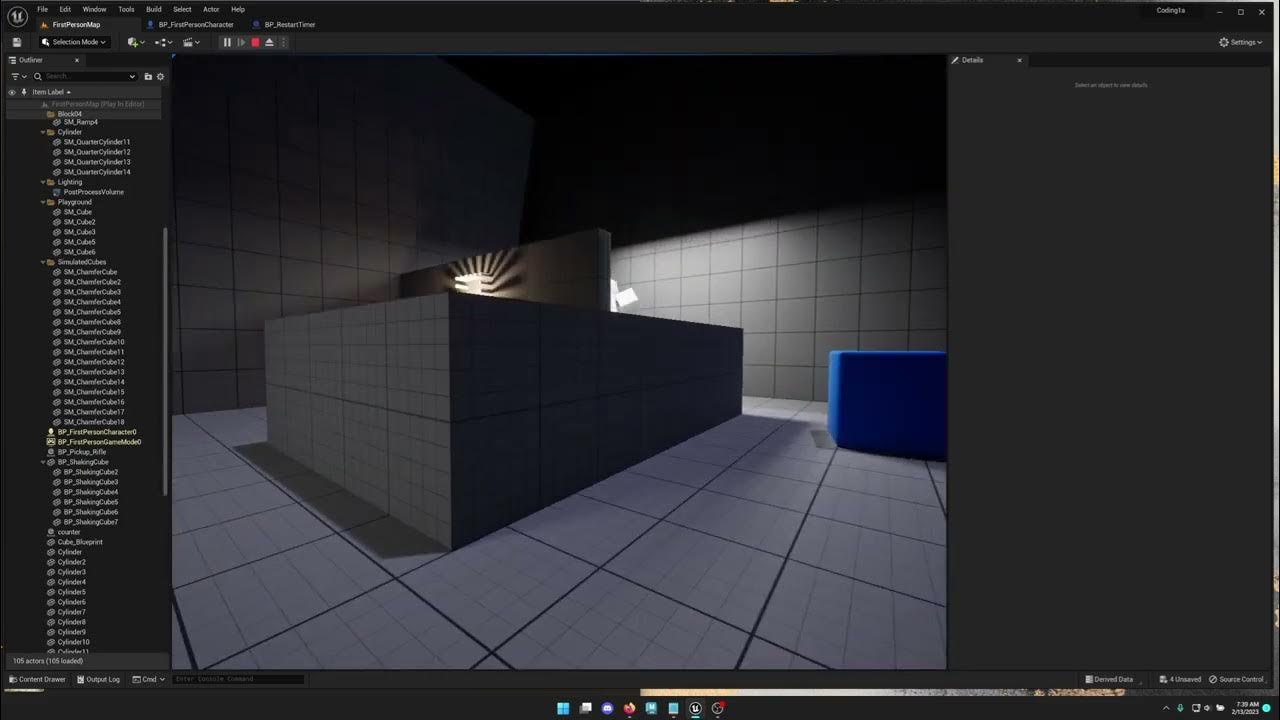Open the play options three-dot menu
This screenshot has height=720, width=1280.
click(x=283, y=42)
